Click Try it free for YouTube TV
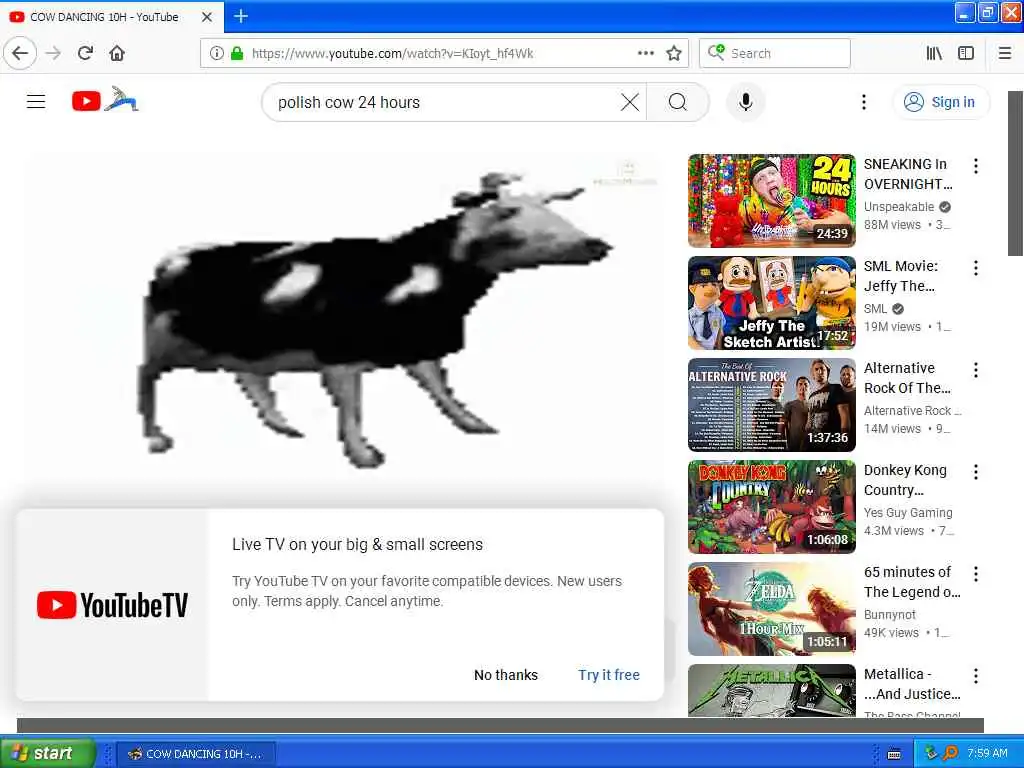Image resolution: width=1024 pixels, height=768 pixels. [x=609, y=675]
